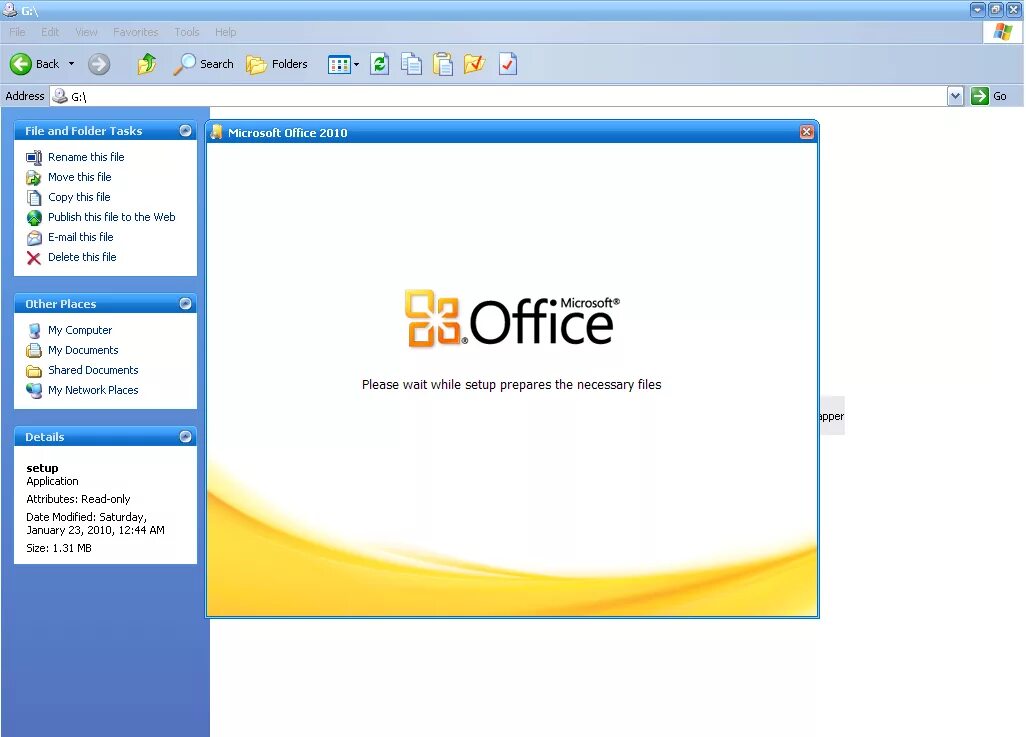Click the Microsoft Office 2010 title bar icon

(x=217, y=132)
